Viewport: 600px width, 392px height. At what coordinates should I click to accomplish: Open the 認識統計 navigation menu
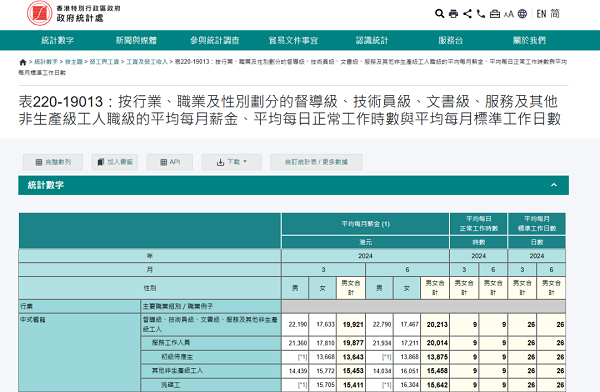tap(372, 40)
